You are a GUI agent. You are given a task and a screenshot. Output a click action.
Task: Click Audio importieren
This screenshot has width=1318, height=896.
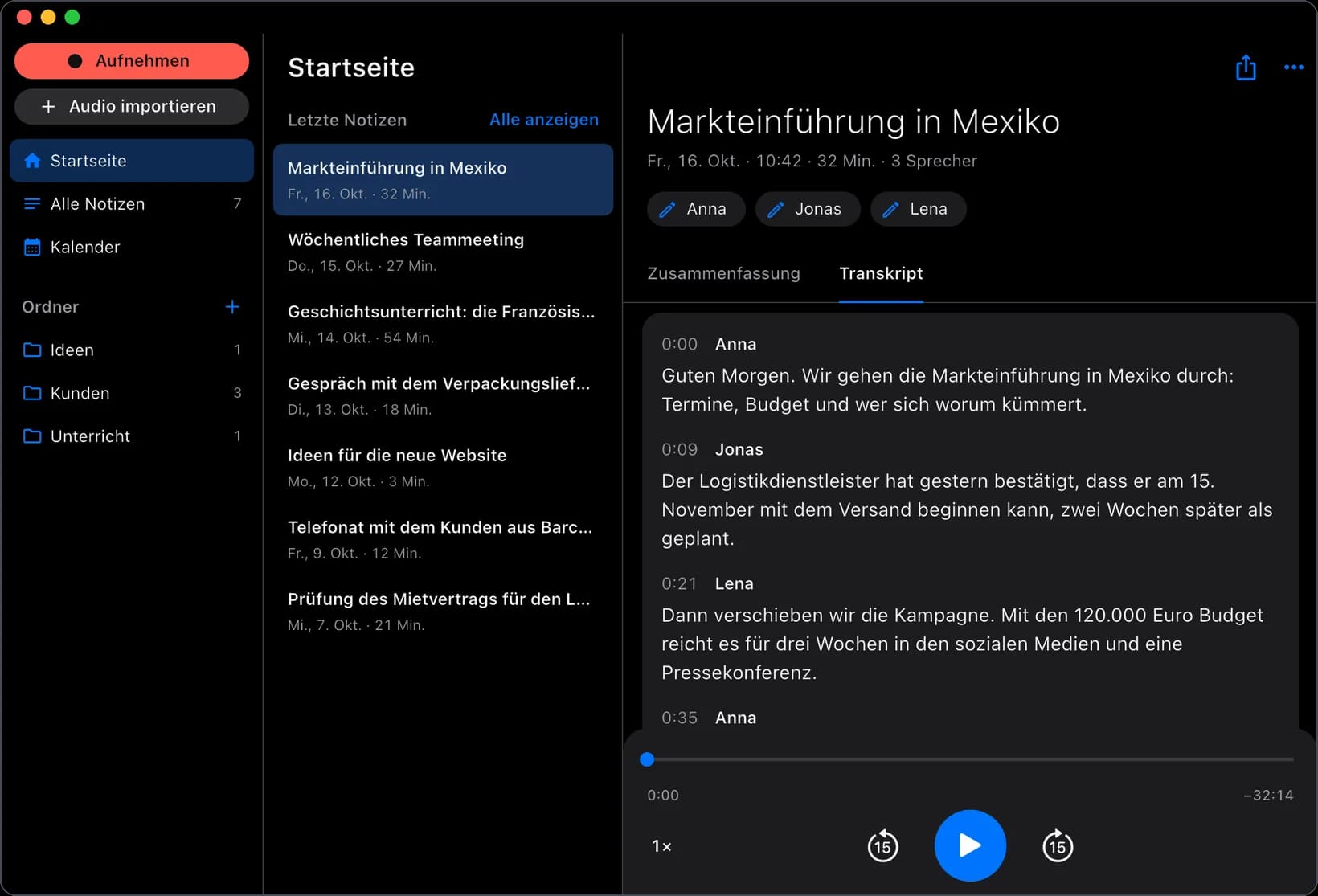pyautogui.click(x=132, y=106)
